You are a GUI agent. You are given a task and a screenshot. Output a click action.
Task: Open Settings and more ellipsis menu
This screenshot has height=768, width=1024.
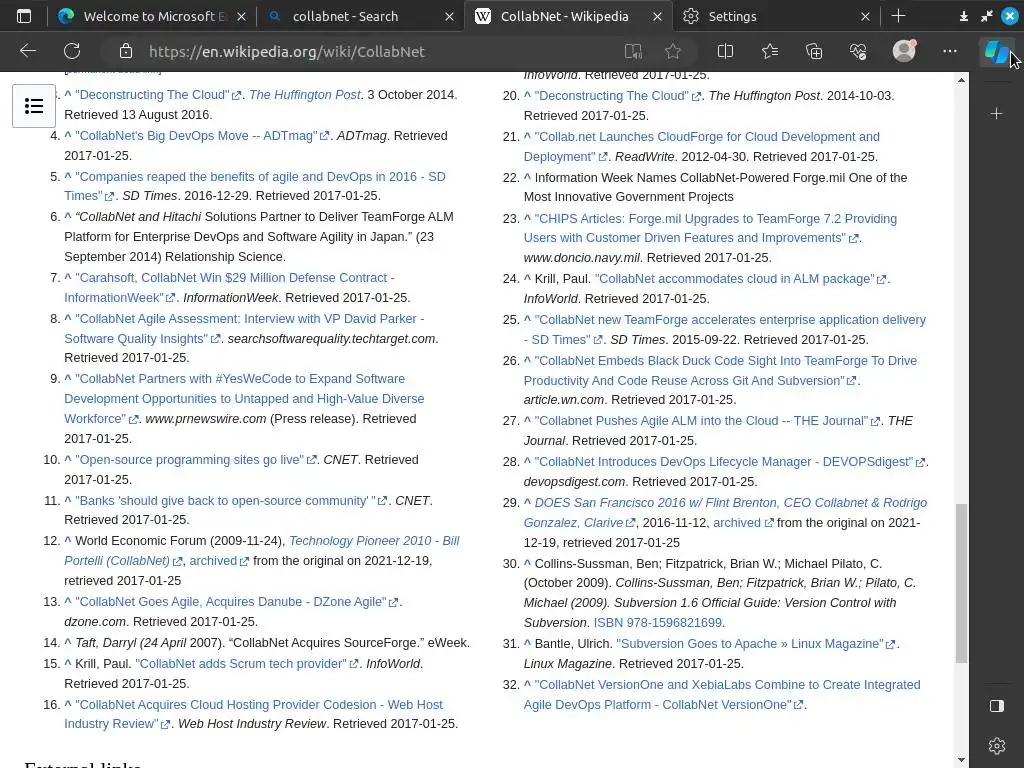click(950, 51)
